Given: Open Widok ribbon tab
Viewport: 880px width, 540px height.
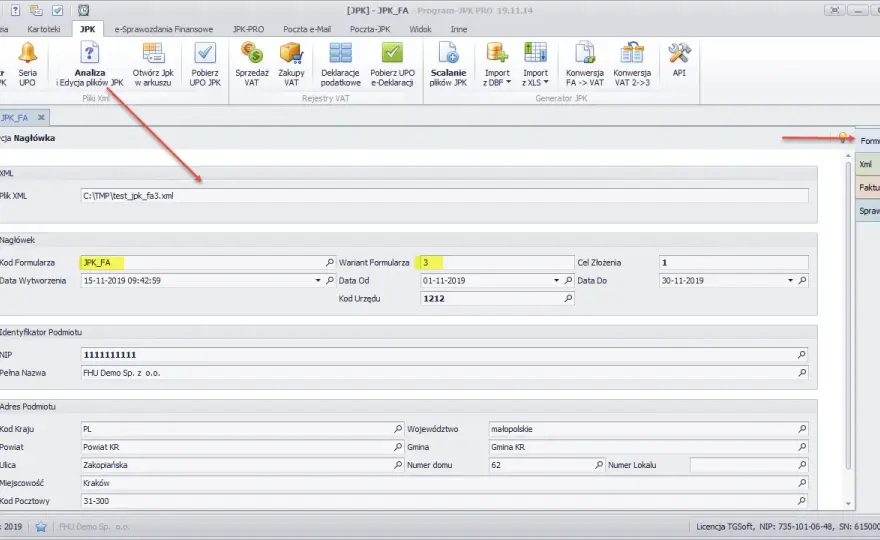Looking at the screenshot, I should 420,29.
